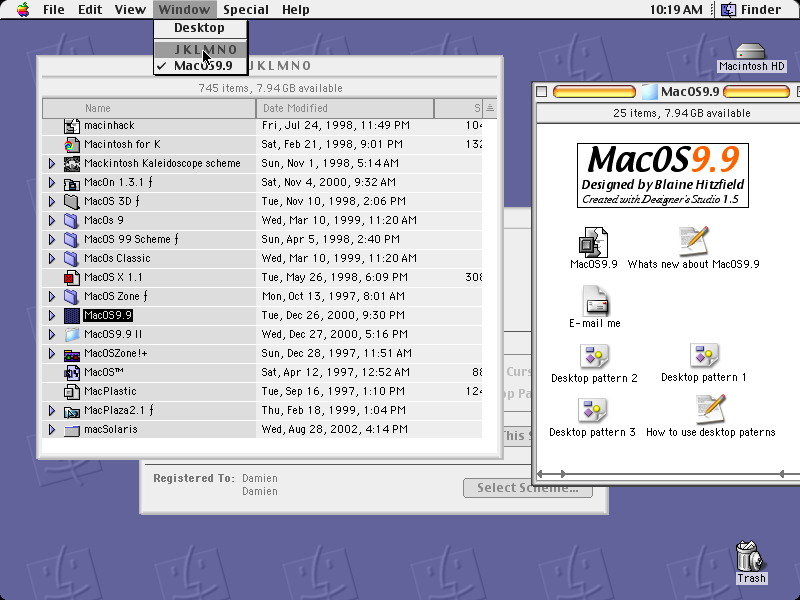
Task: Click the MacOSZone!+ folder icon
Action: (71, 354)
